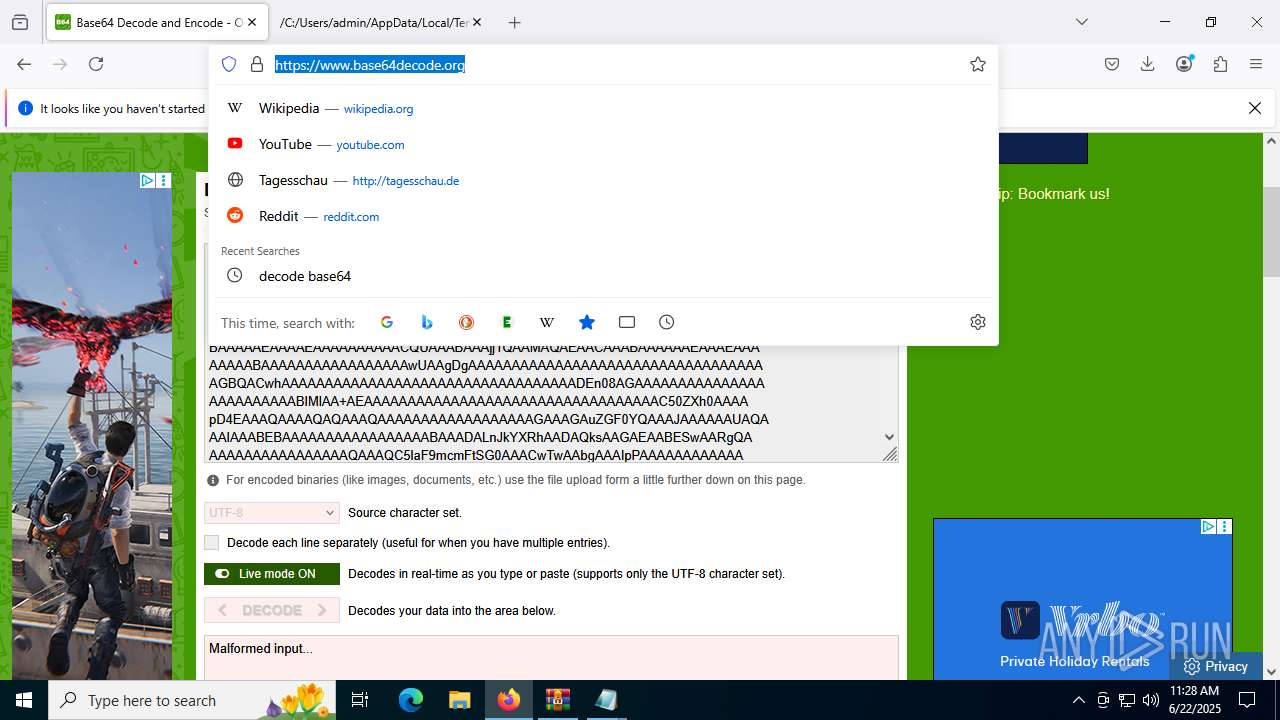1280x720 pixels.
Task: Open the Firefox application menu
Action: pyautogui.click(x=1256, y=64)
